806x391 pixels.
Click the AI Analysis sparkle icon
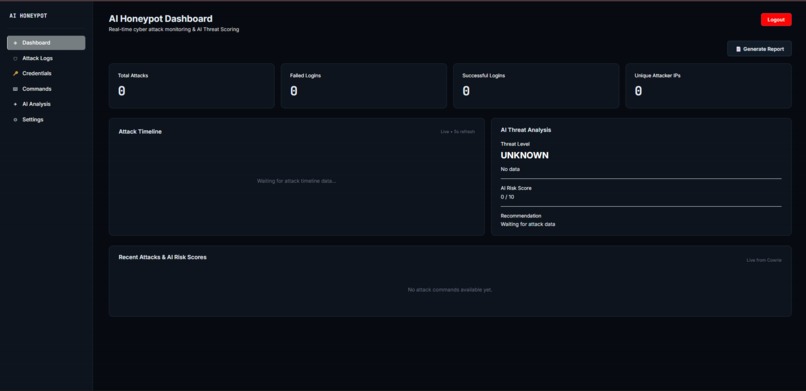(x=15, y=104)
